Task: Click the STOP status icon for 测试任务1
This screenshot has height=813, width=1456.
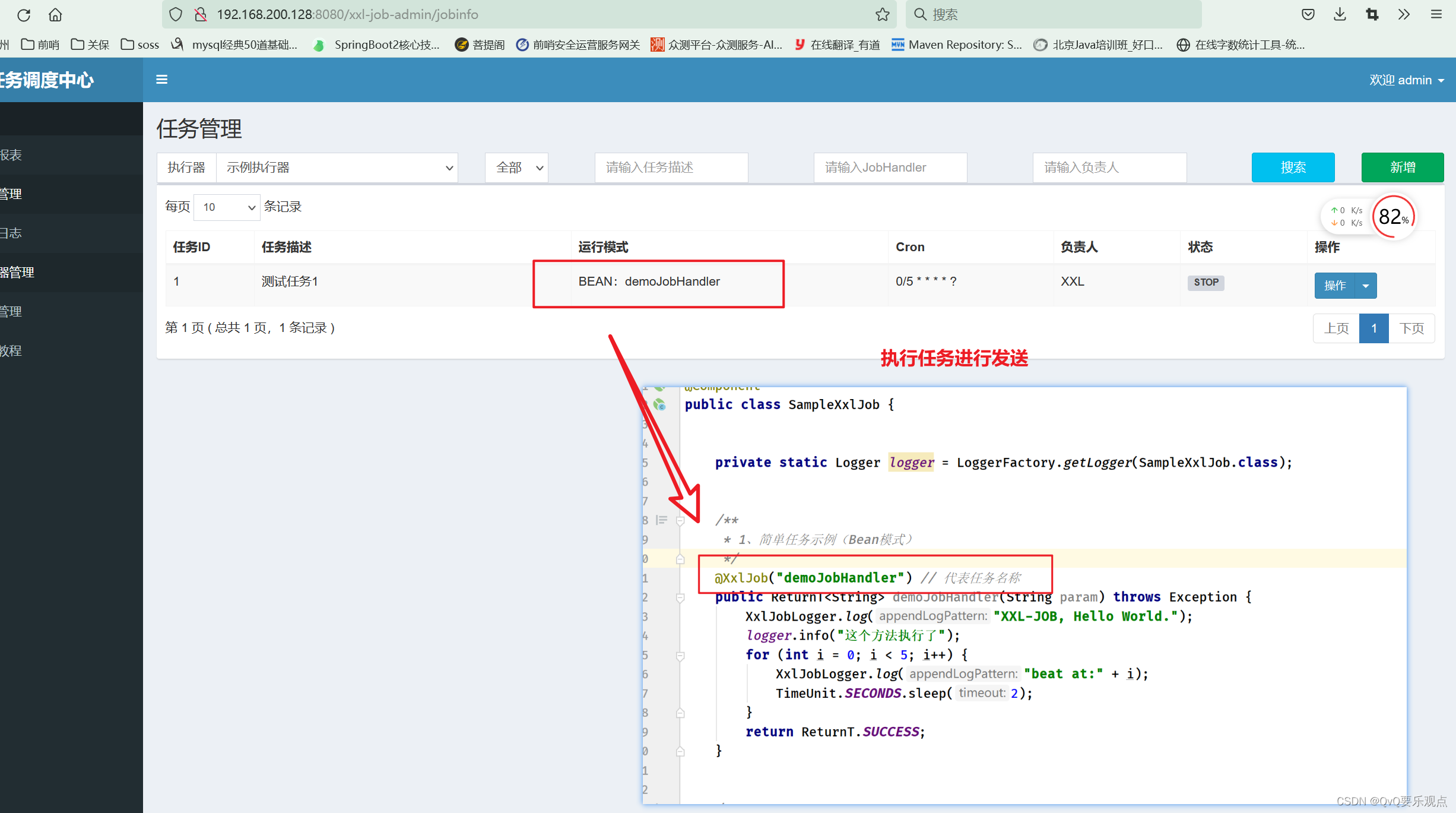Action: click(1206, 282)
